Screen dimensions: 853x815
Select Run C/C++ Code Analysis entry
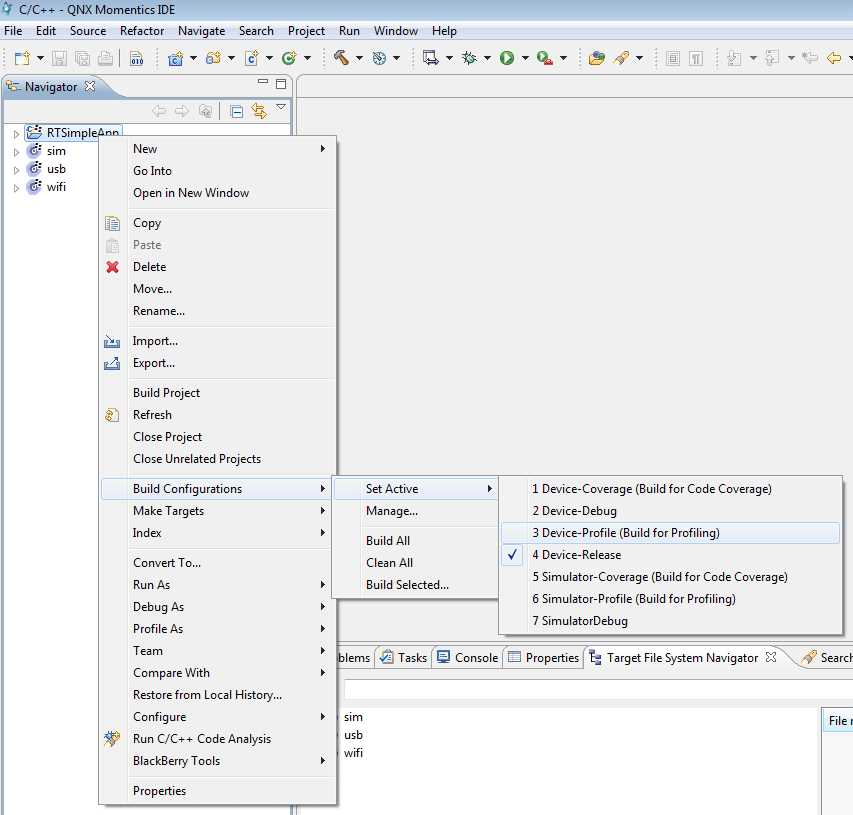coord(202,739)
